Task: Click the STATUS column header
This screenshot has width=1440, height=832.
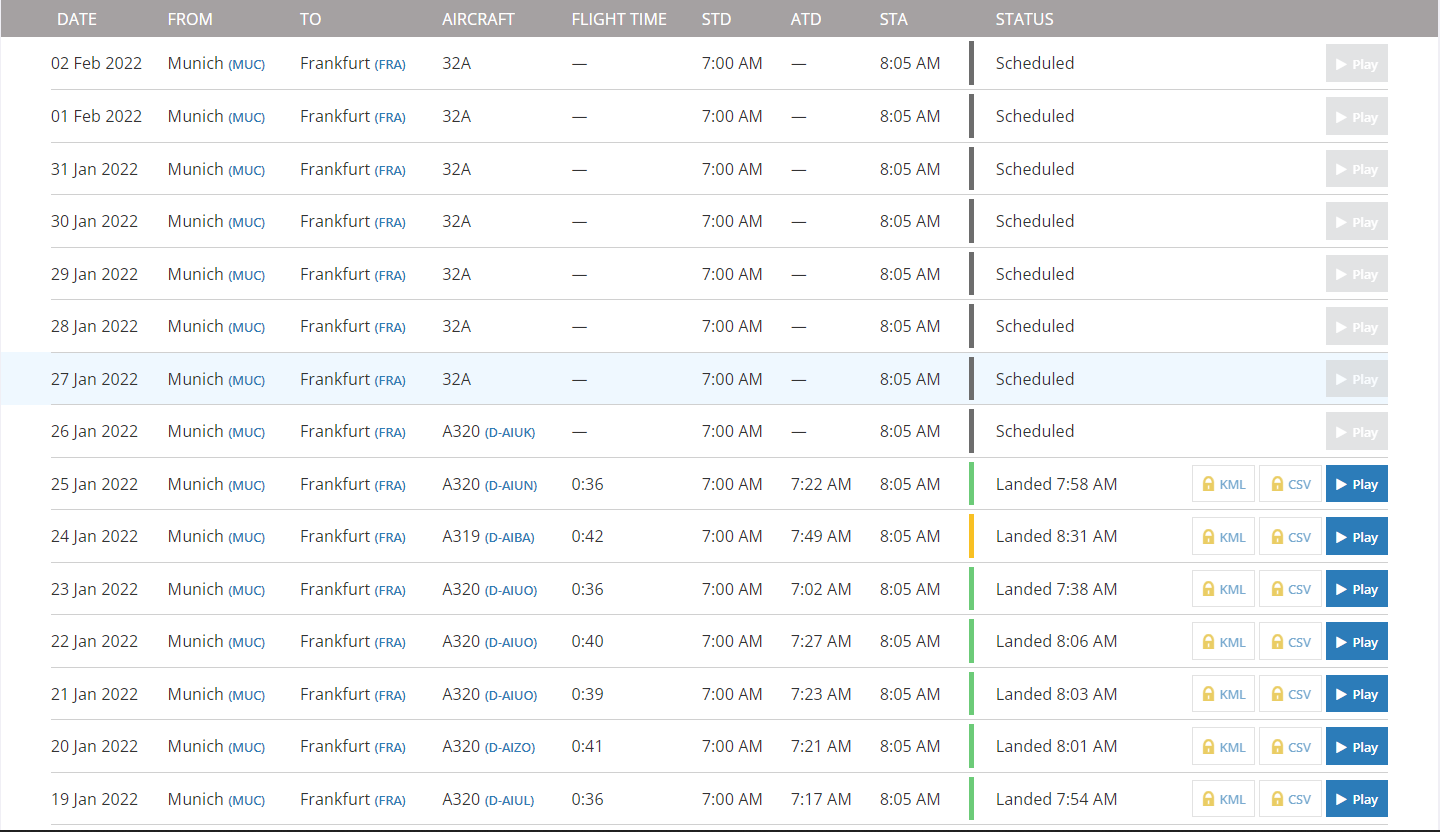Action: pyautogui.click(x=1024, y=19)
